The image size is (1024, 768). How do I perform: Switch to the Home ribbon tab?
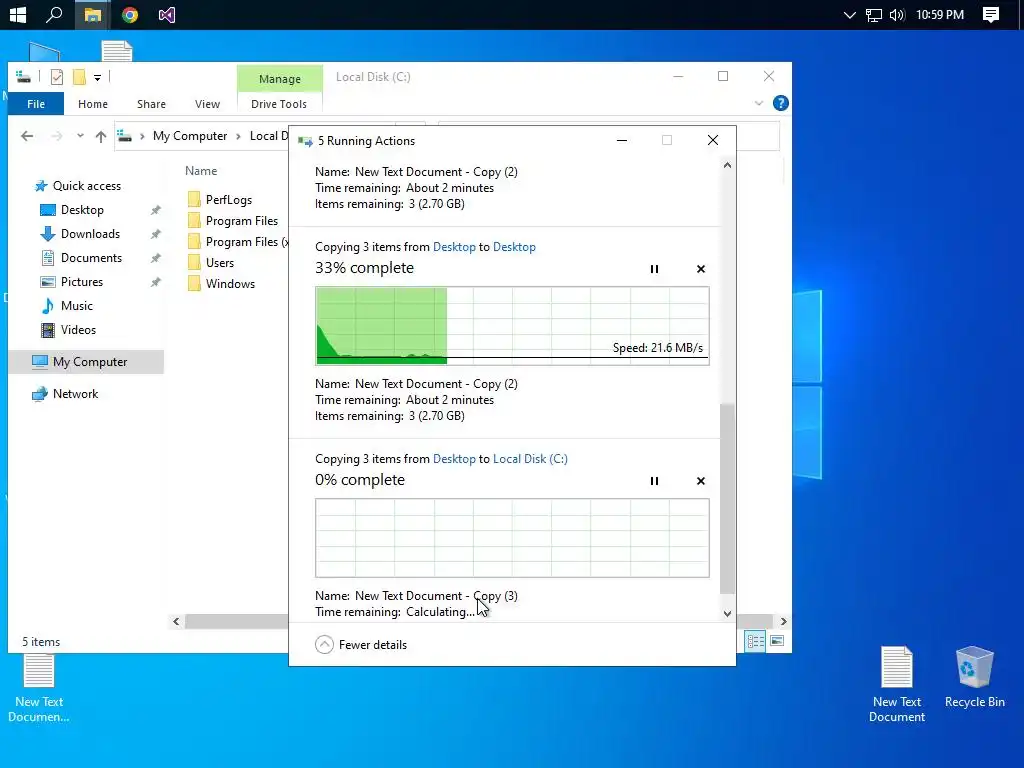(x=93, y=104)
